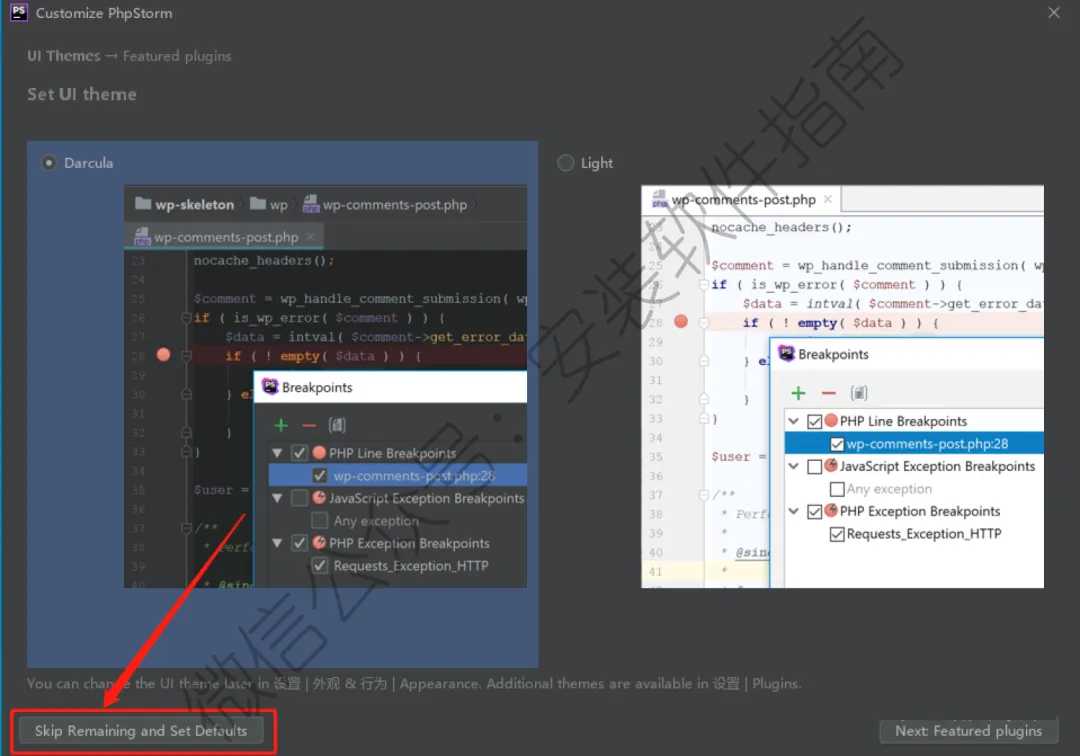Screen dimensions: 1080x756
Task: Click Breakpoints window icon in Light preview
Action: (x=787, y=354)
